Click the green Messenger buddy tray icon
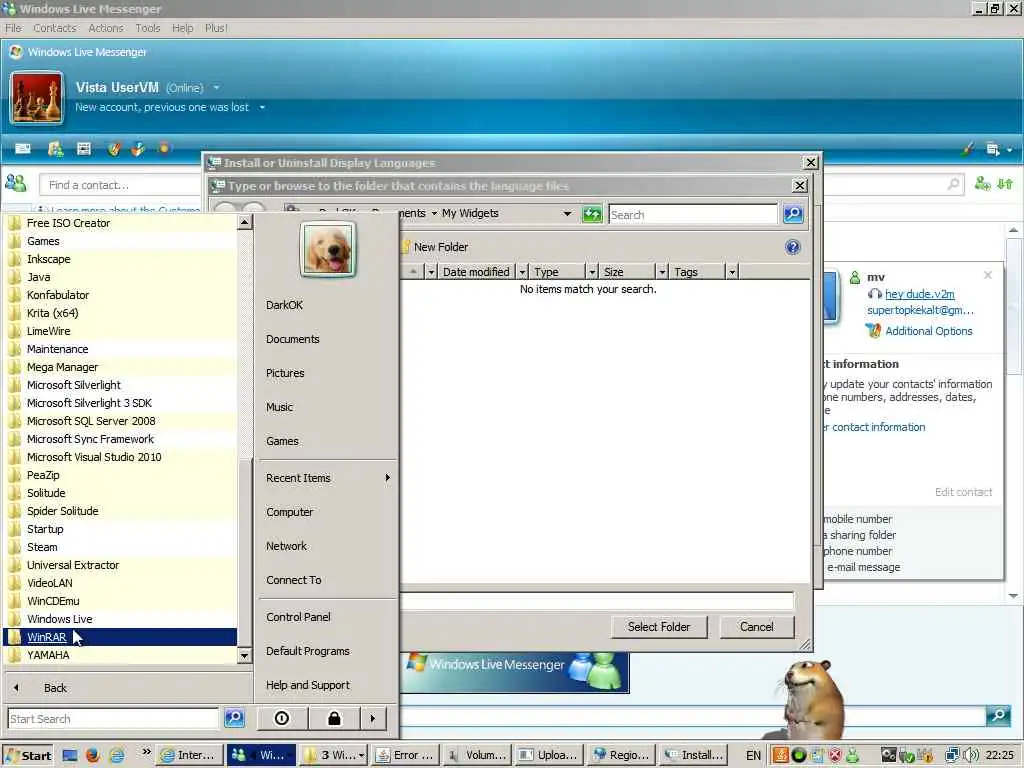 pyautogui.click(x=853, y=755)
